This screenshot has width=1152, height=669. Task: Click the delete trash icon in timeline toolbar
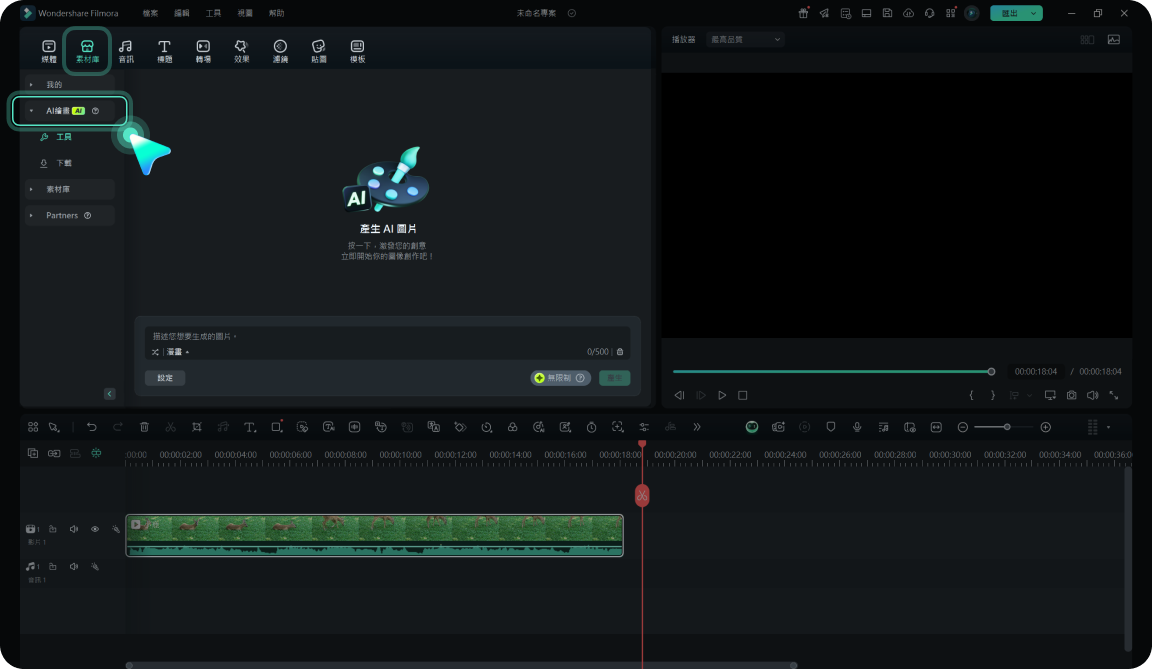[x=144, y=427]
